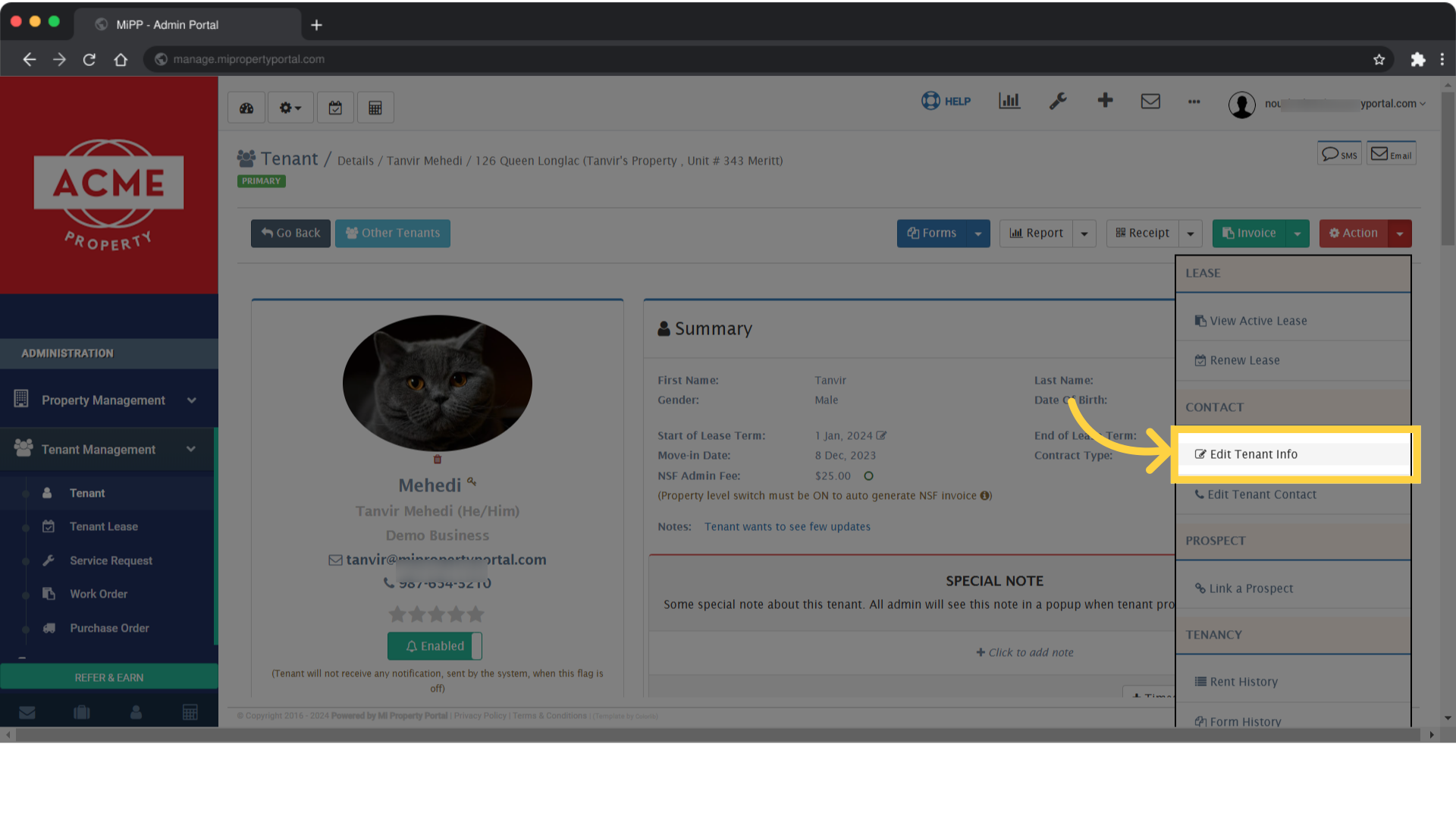1456x819 pixels.
Task: Open messages via the envelope icon
Action: 1150,101
